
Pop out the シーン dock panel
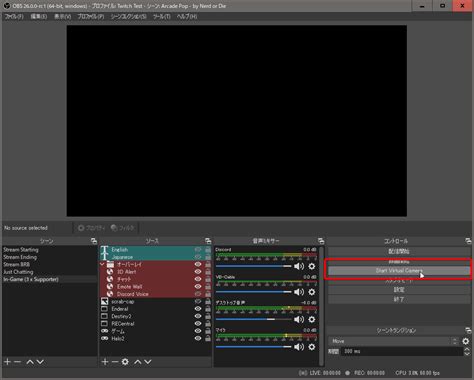pyautogui.click(x=94, y=241)
